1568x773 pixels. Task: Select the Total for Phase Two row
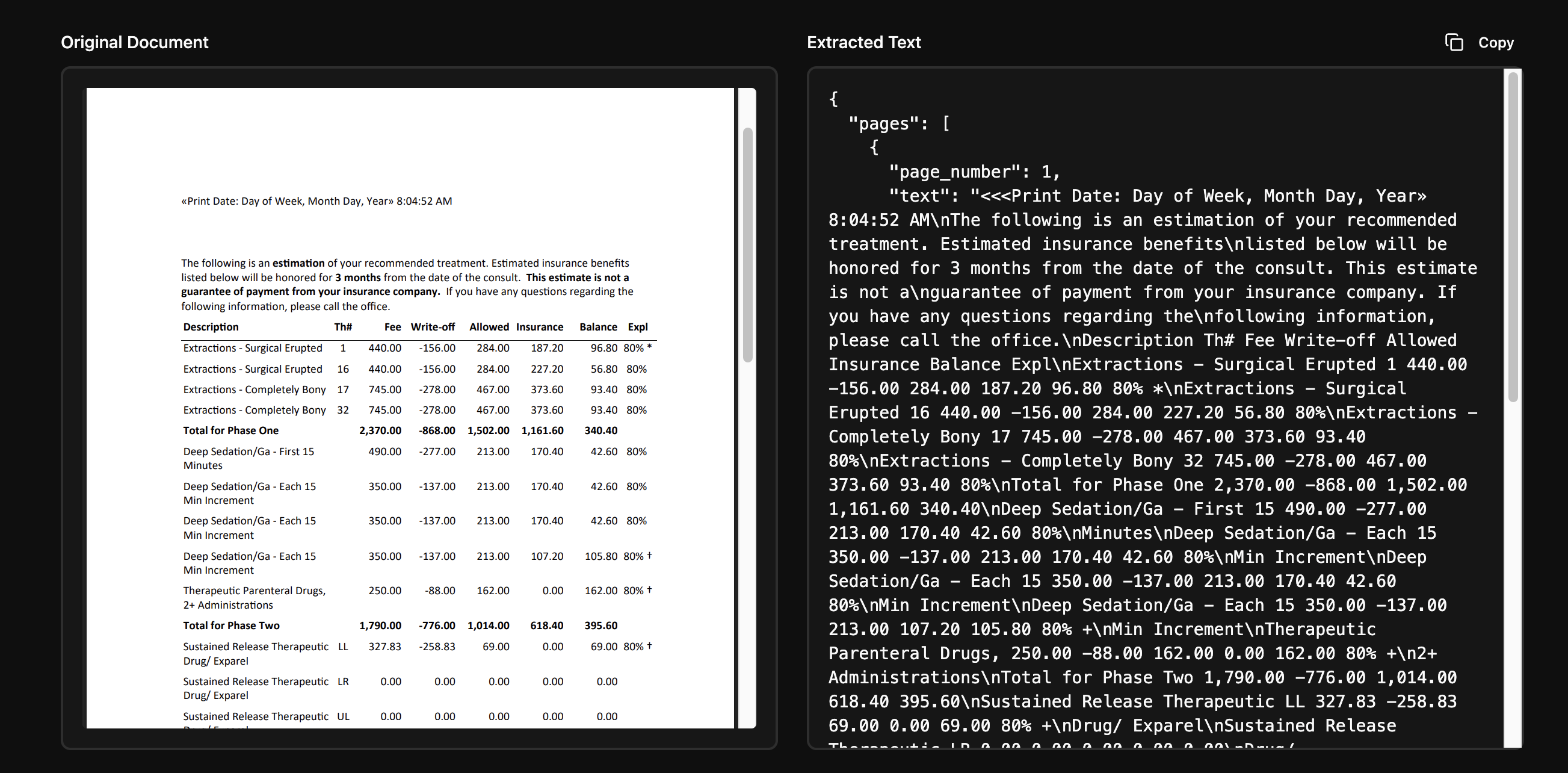pos(230,625)
